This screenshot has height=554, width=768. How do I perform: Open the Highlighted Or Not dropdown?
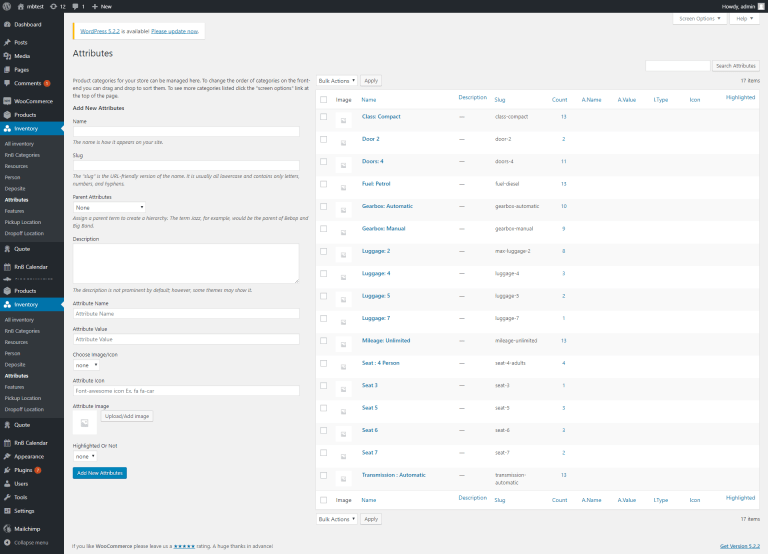(85, 457)
